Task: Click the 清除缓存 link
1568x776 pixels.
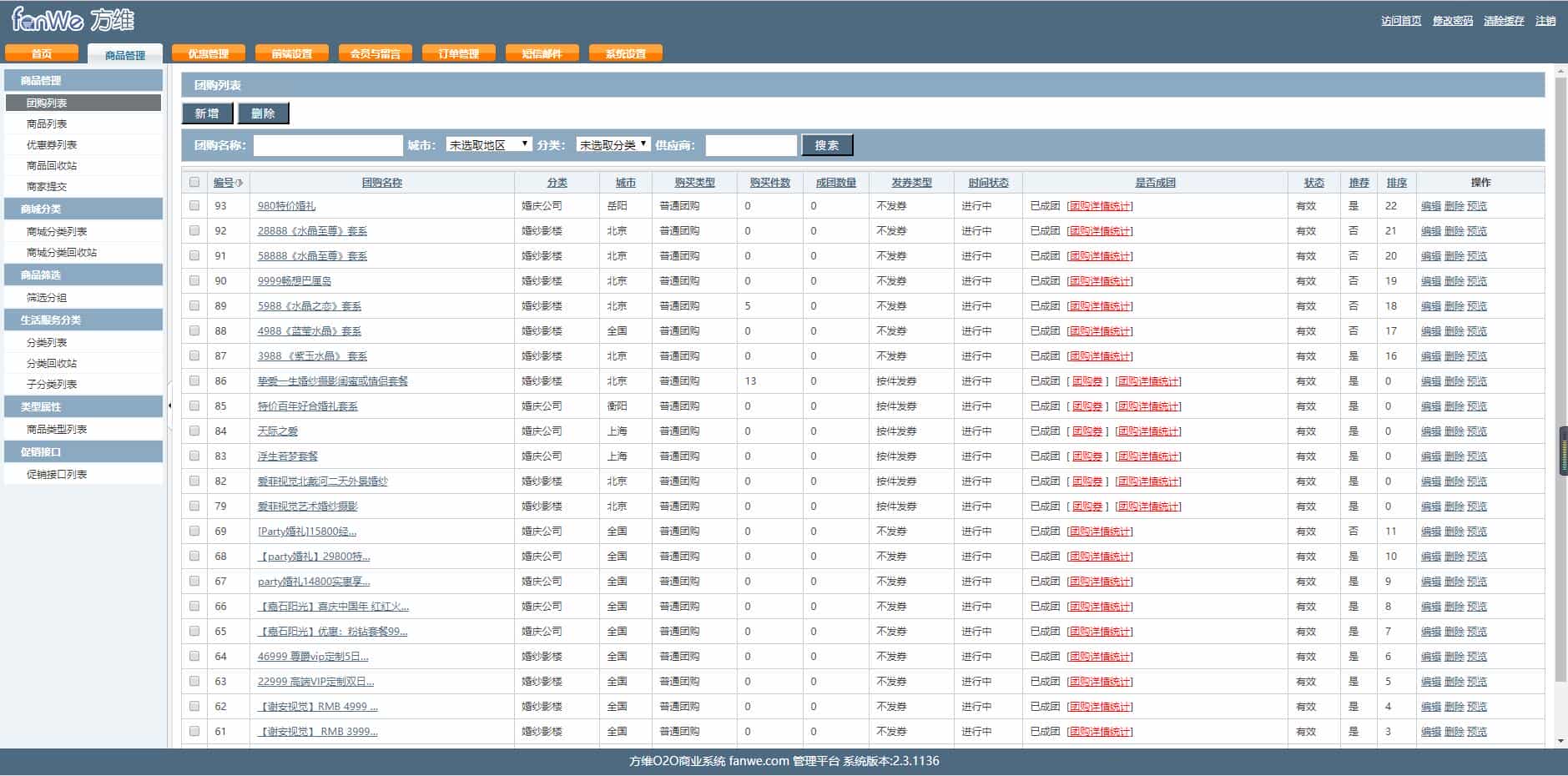Action: (x=1504, y=21)
